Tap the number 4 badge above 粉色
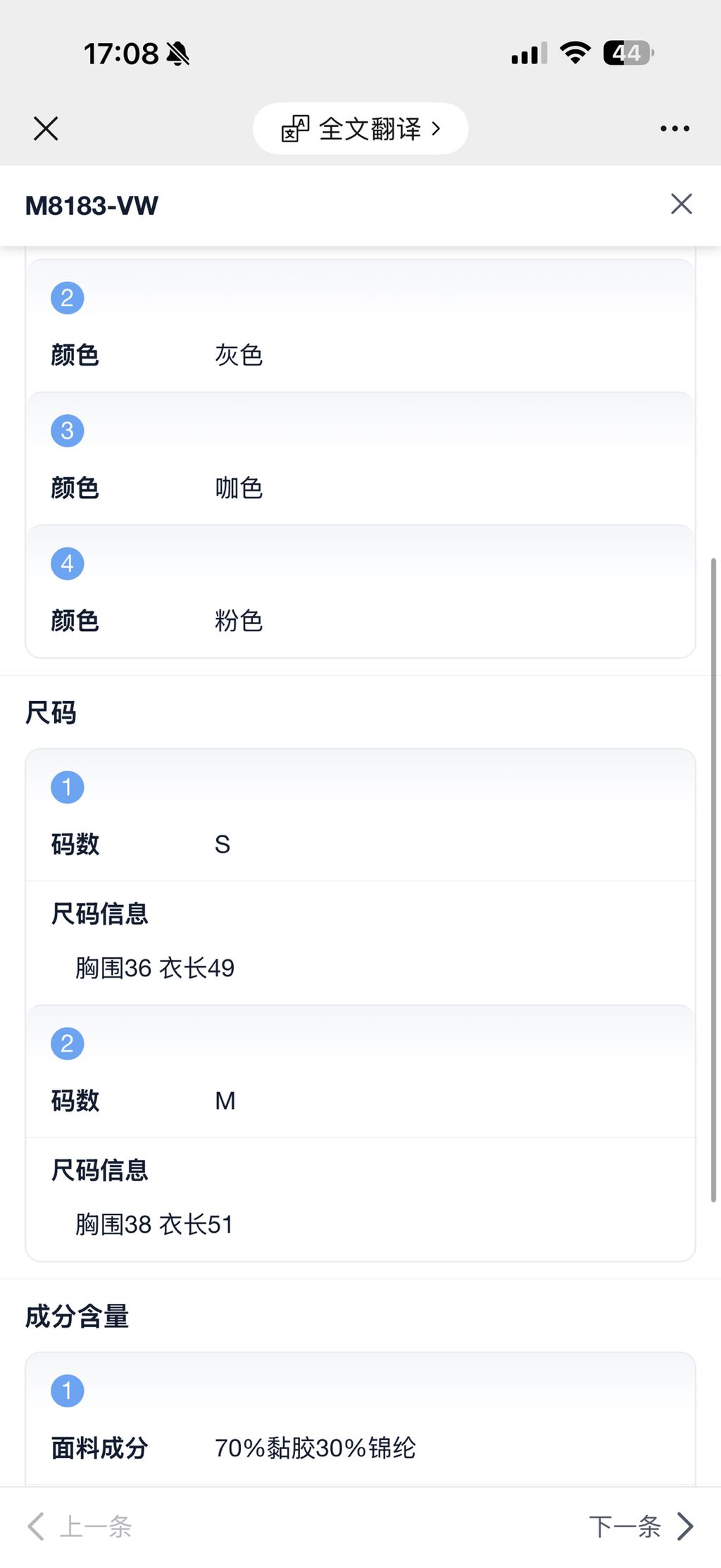Image resolution: width=721 pixels, height=1568 pixels. point(68,564)
